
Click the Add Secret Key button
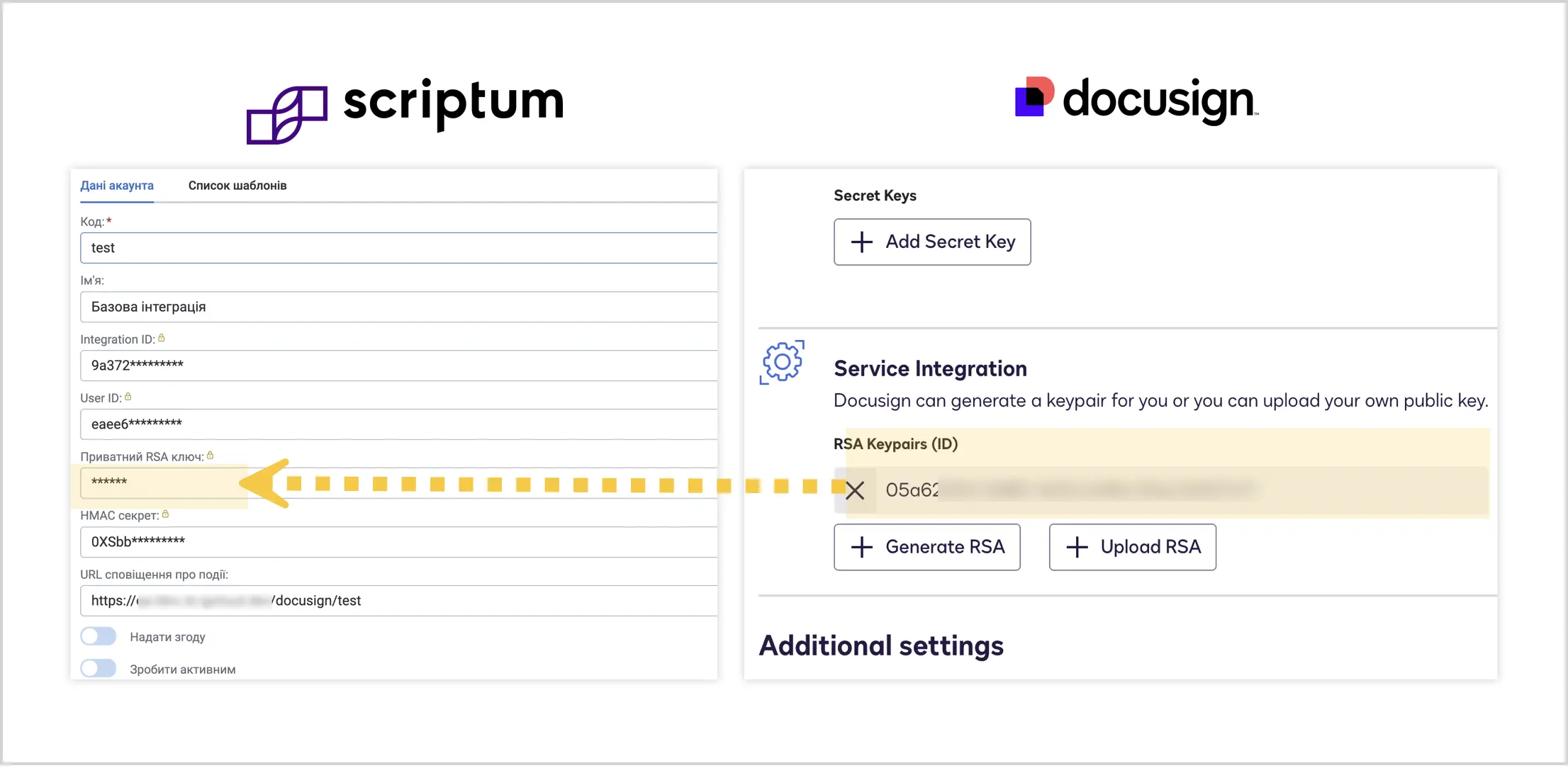(x=932, y=242)
